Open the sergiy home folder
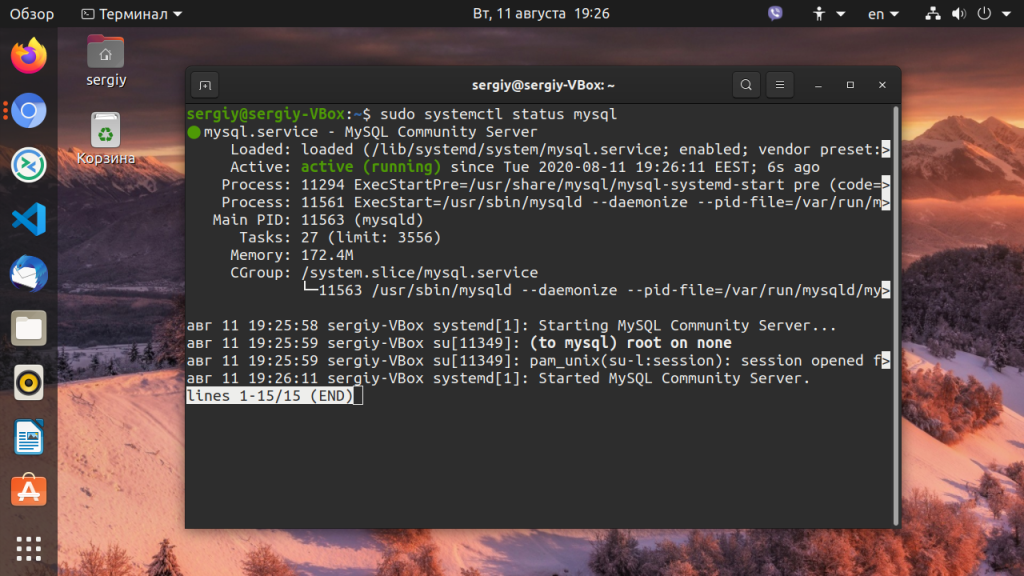 tap(105, 59)
